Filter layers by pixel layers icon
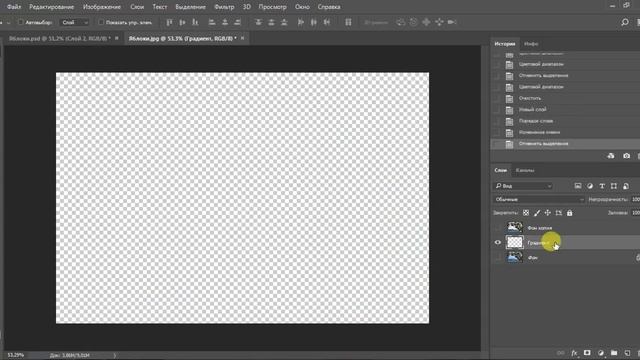 [578, 186]
